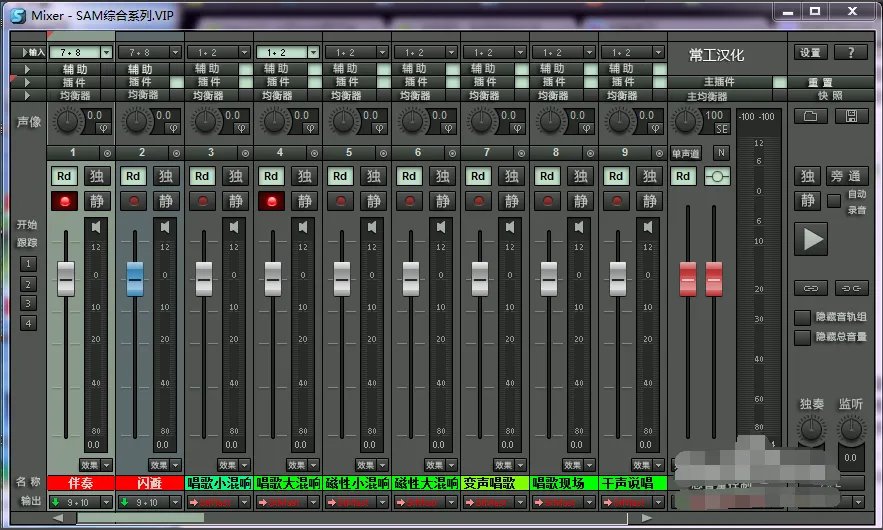Enable the 隐藏音轨组 checkbox
The image size is (883, 530).
(802, 317)
